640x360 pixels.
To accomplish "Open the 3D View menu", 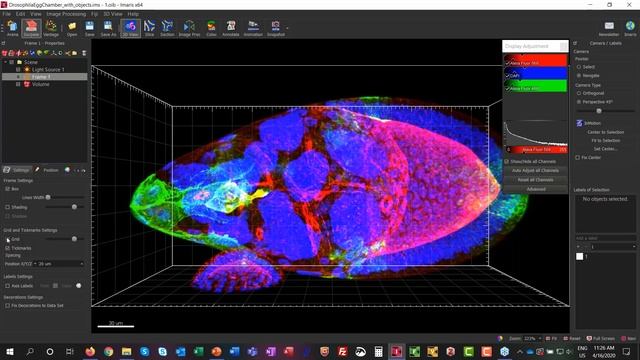I will tap(113, 14).
